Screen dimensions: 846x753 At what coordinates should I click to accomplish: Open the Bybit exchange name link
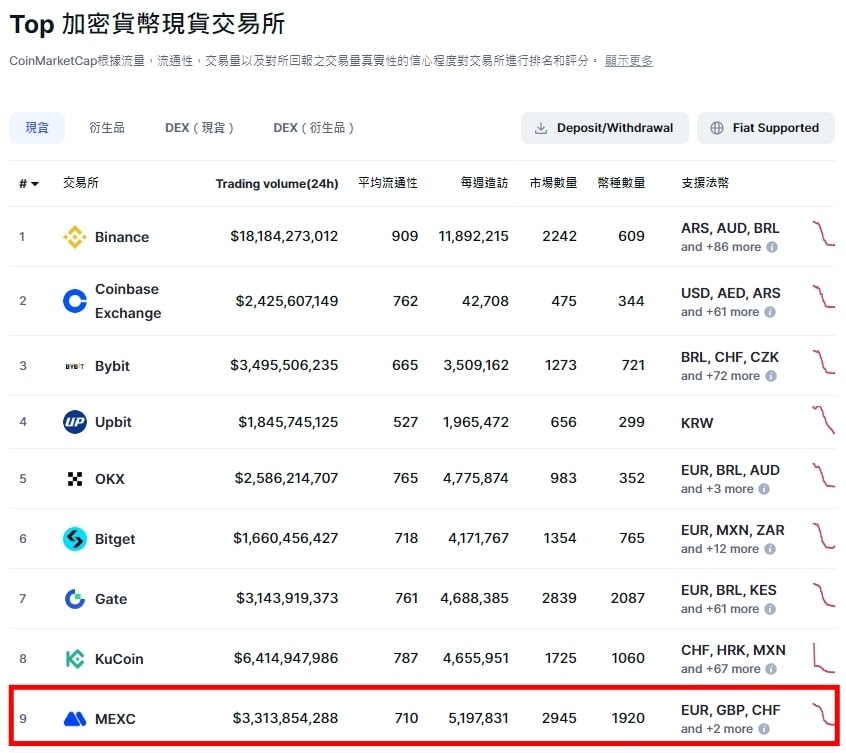[112, 366]
